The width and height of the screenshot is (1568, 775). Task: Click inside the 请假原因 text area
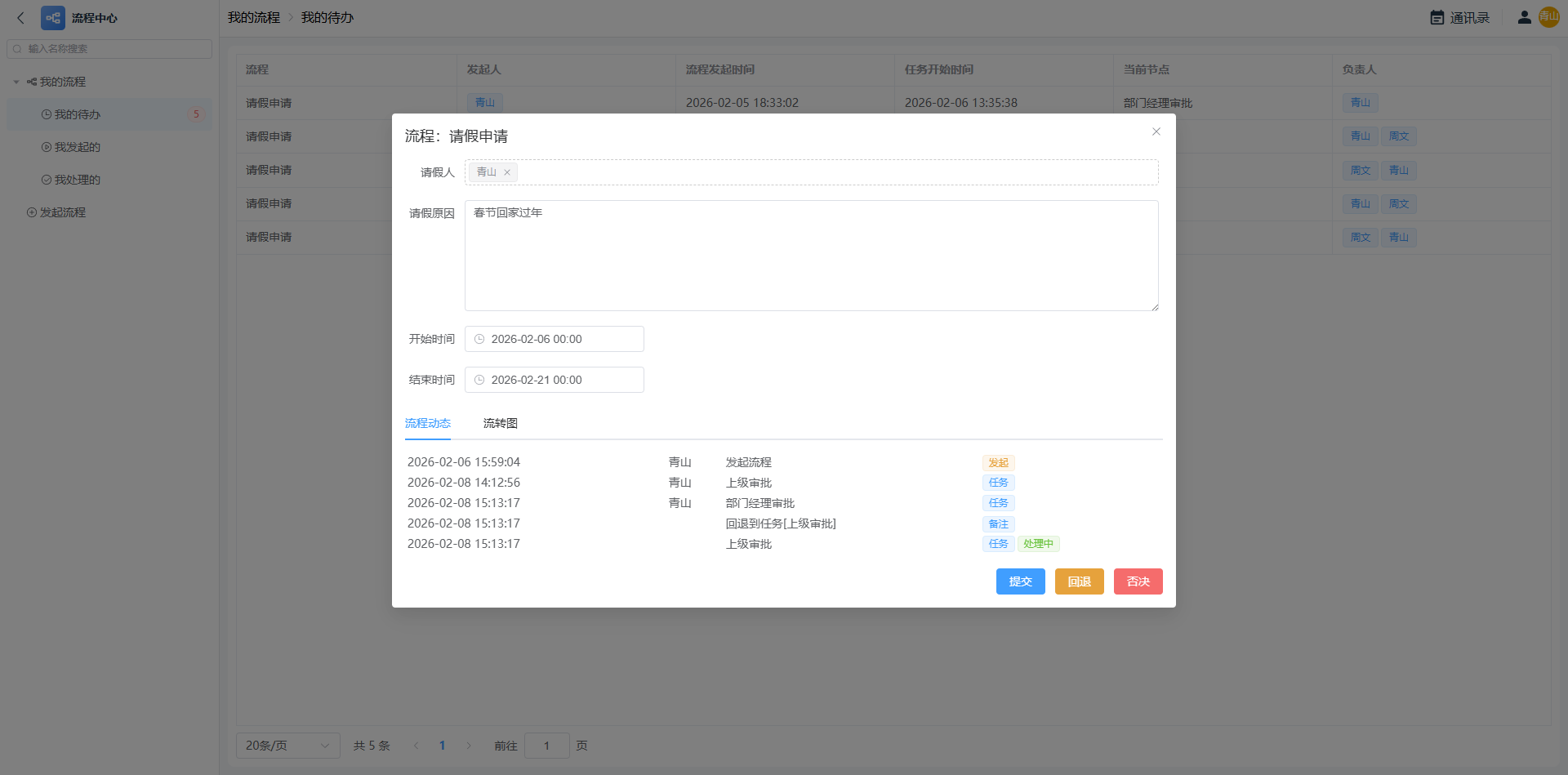click(811, 256)
